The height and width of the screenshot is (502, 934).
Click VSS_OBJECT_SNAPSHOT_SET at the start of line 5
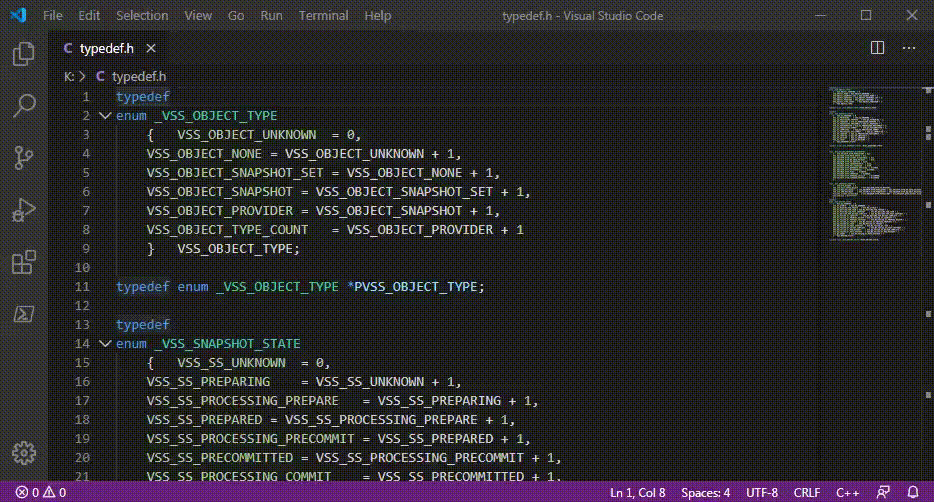pos(235,173)
